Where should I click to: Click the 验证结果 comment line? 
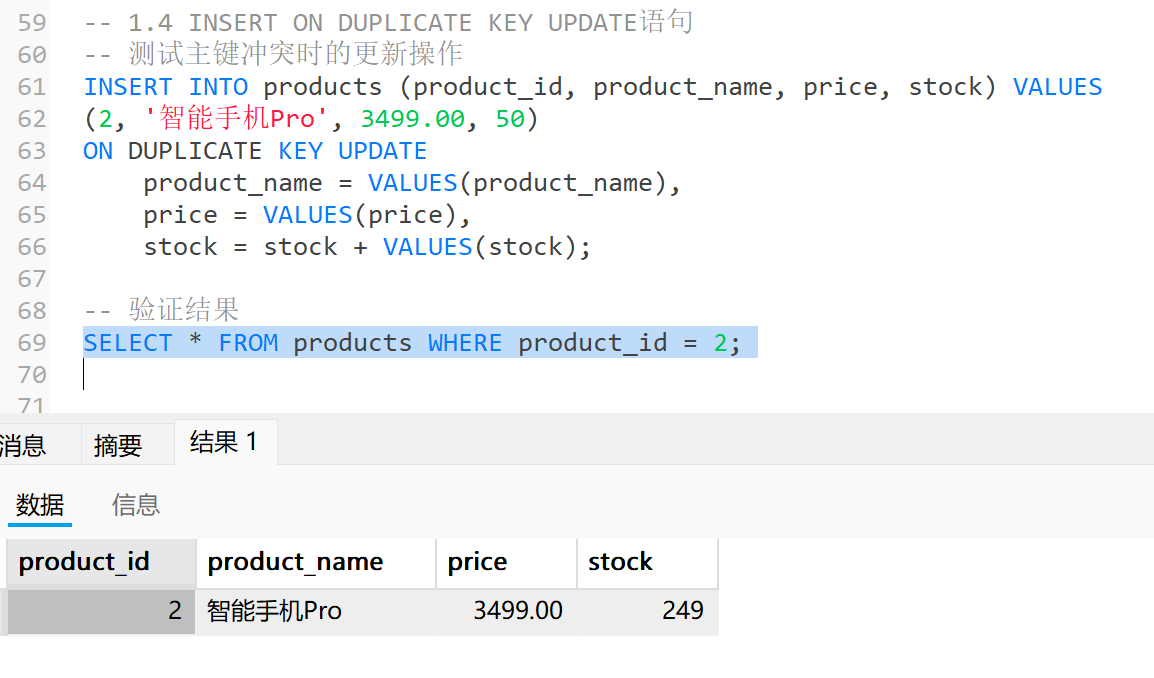click(184, 311)
